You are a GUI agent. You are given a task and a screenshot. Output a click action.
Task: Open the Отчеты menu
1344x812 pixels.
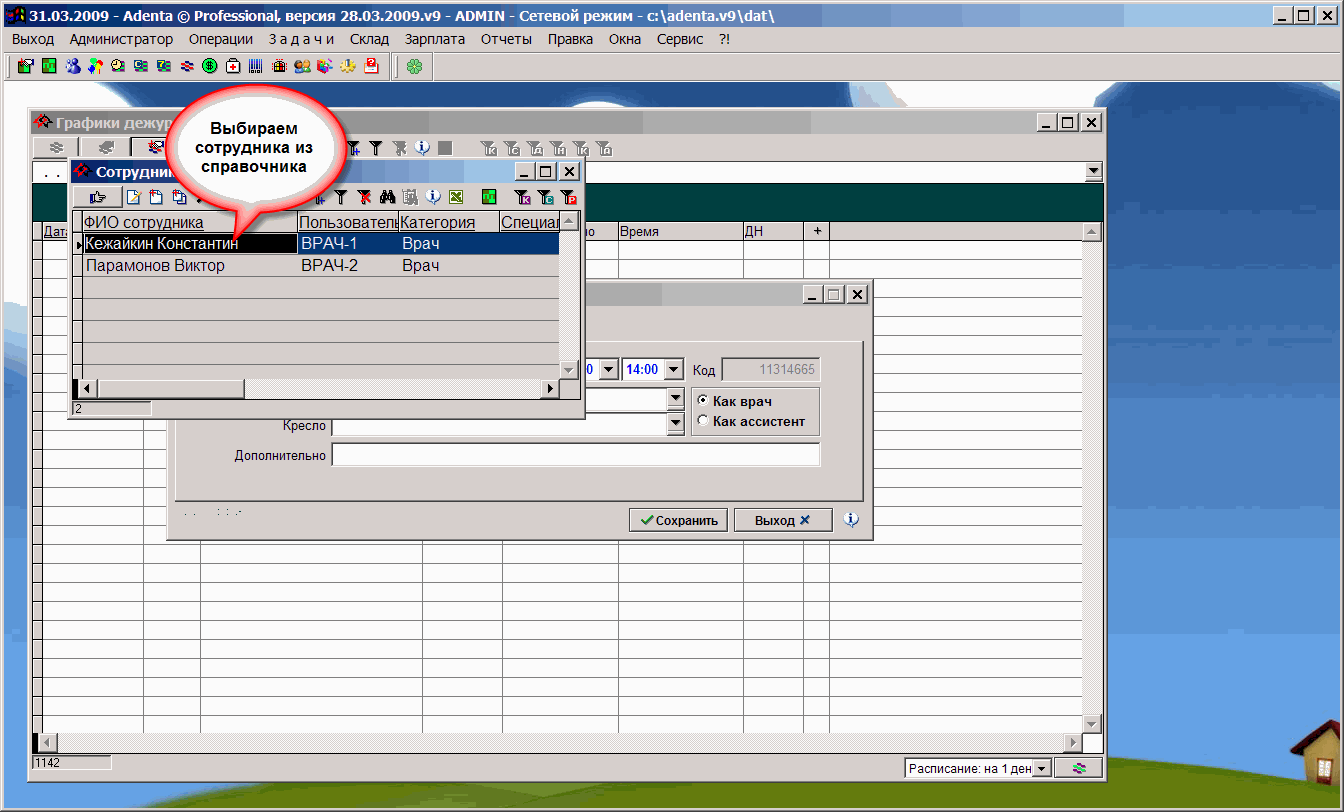coord(506,39)
